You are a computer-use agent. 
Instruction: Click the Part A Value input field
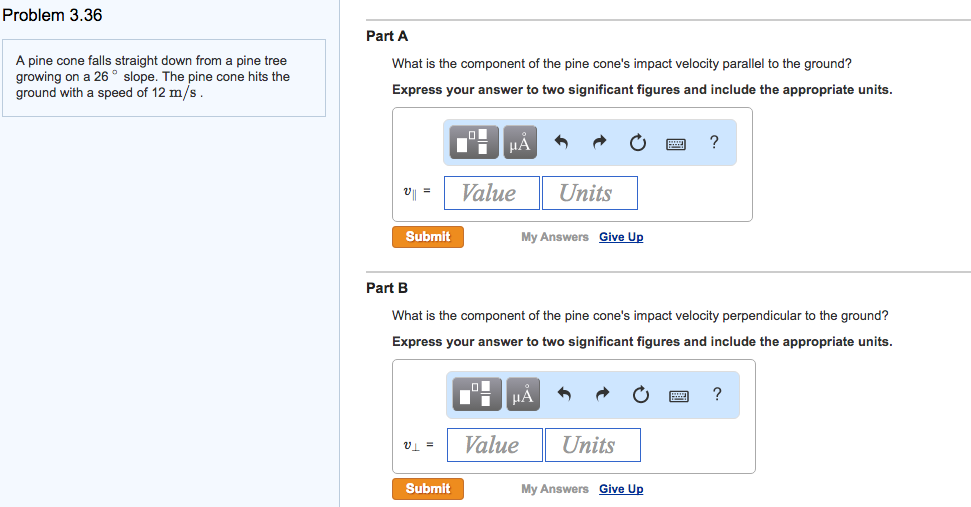point(491,193)
